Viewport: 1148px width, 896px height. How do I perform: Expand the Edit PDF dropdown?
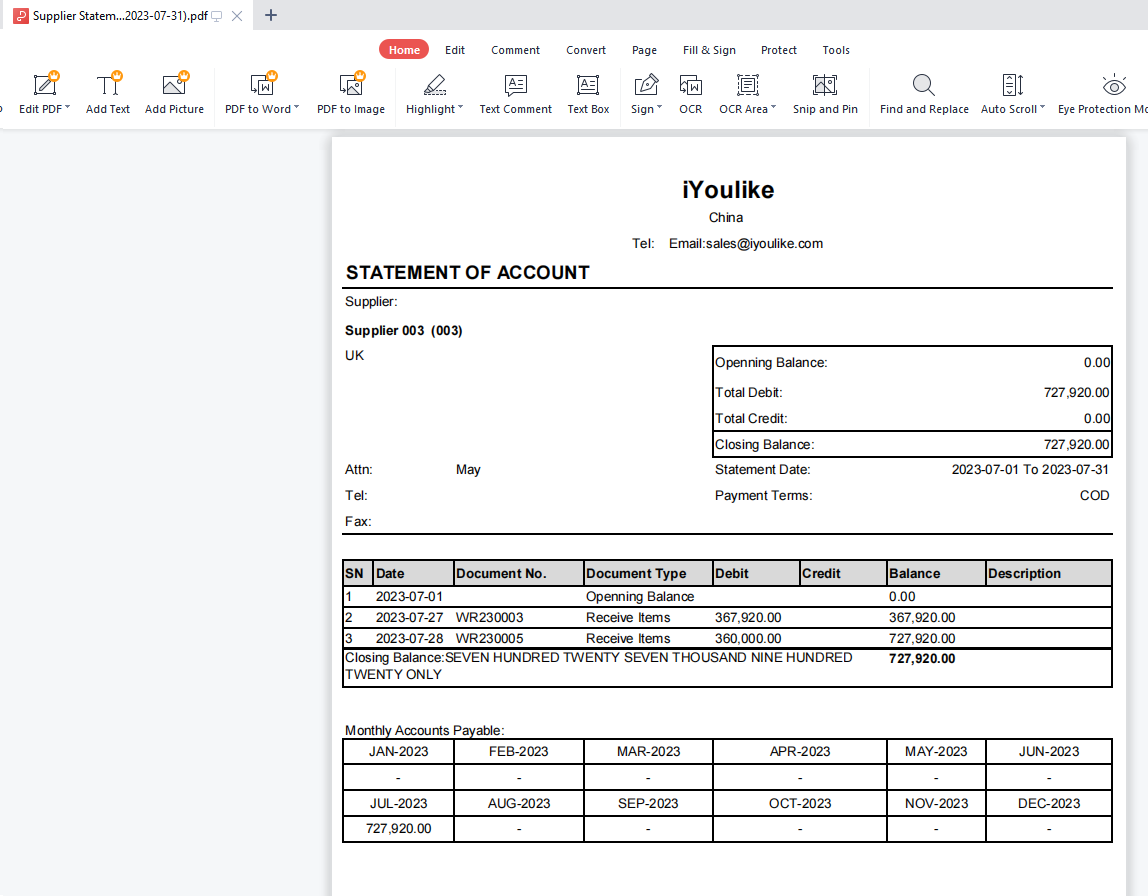[x=67, y=109]
